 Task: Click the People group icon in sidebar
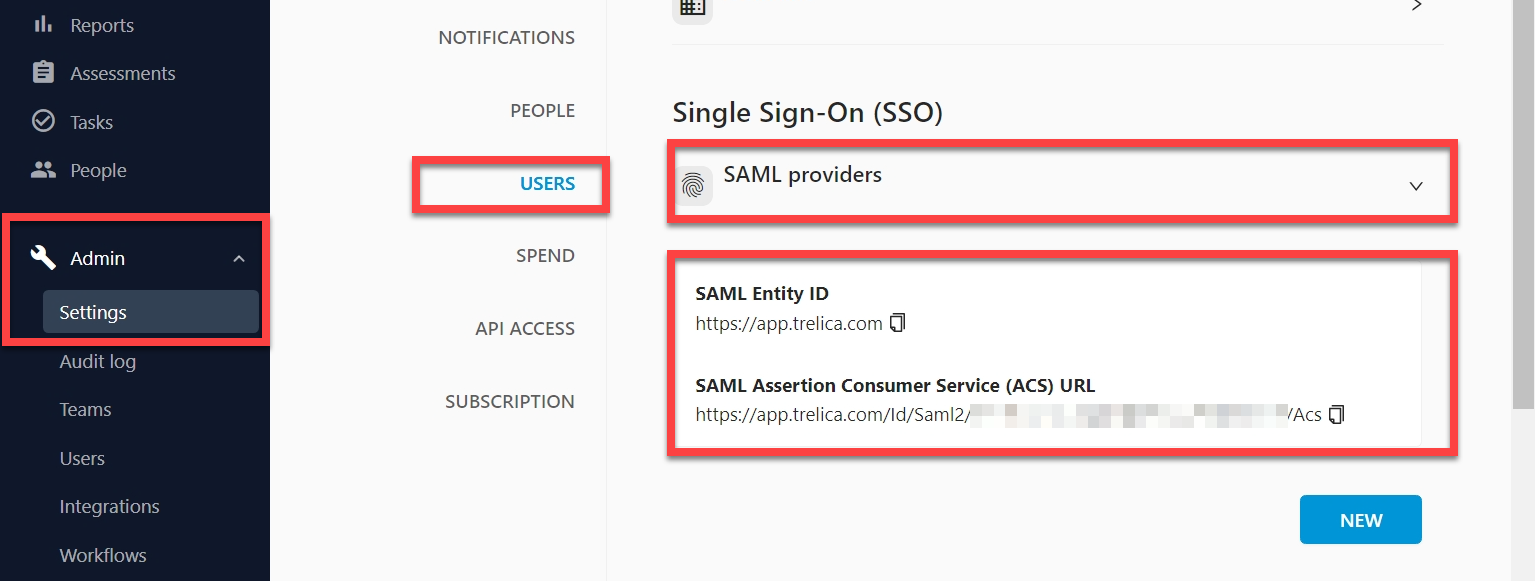coord(43,170)
